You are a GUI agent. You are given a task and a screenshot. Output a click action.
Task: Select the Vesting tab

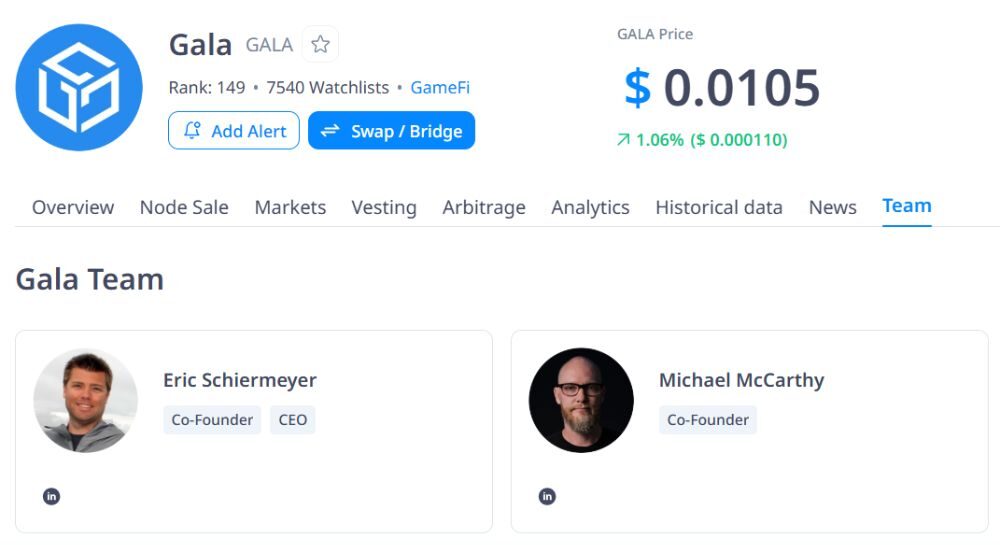click(384, 207)
